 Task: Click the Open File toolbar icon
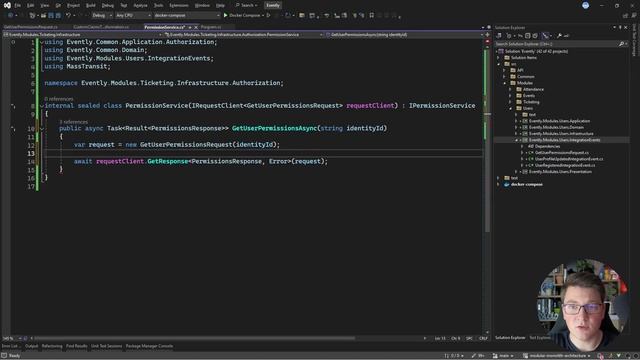(x=43, y=16)
